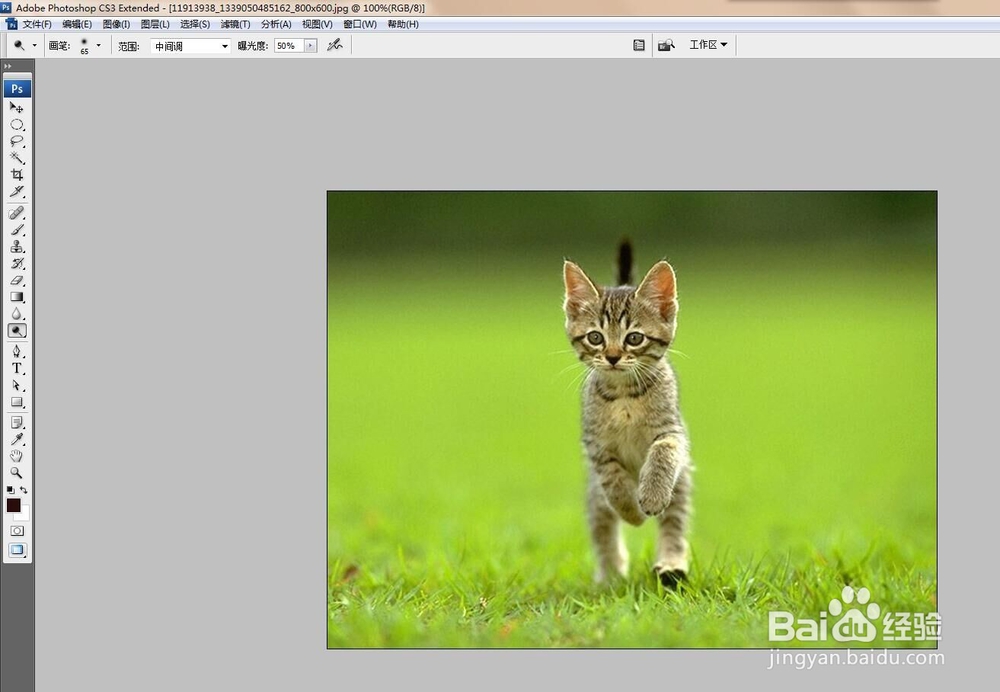This screenshot has width=1000, height=692.
Task: Open the 图像(I) menu
Action: (116, 24)
